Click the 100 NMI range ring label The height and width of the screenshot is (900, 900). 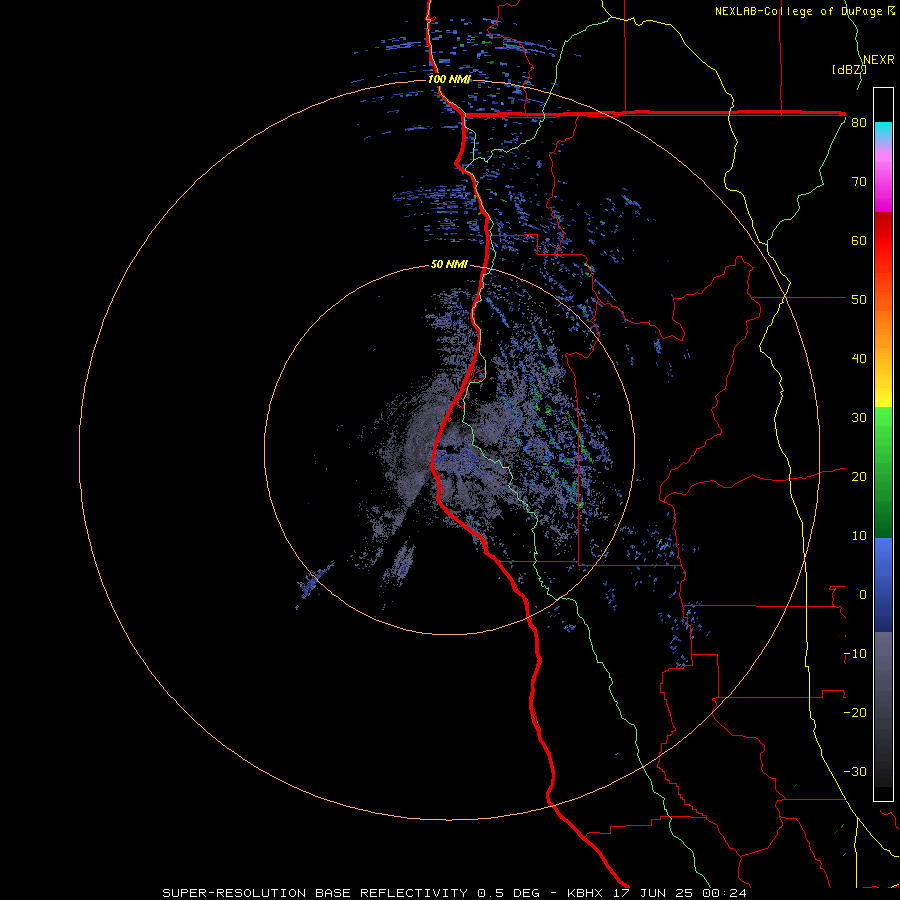pyautogui.click(x=449, y=79)
